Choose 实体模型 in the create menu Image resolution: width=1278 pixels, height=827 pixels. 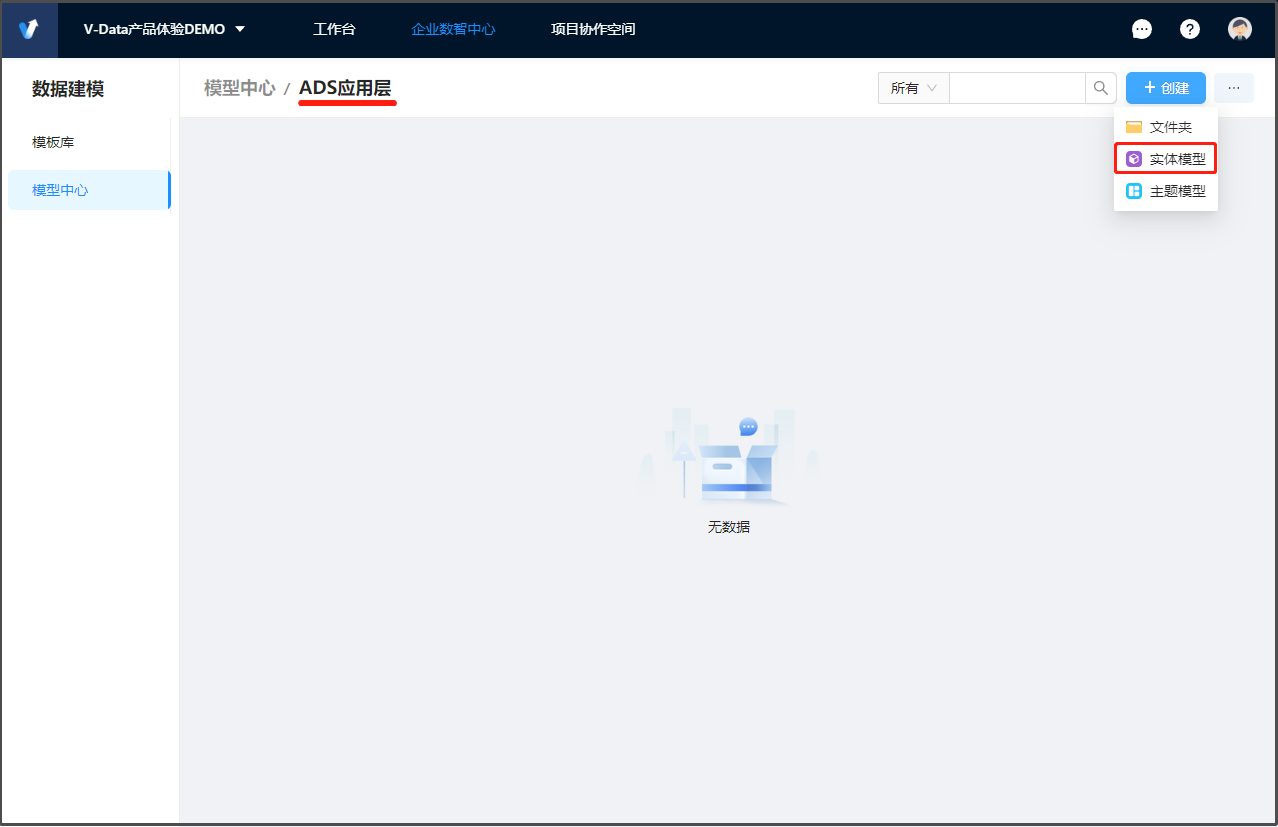click(x=1165, y=159)
